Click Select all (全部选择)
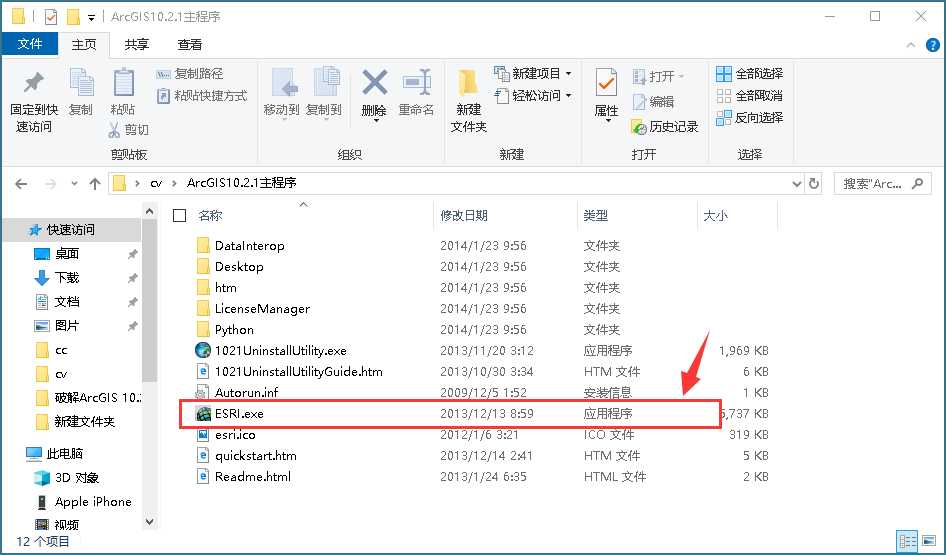 pyautogui.click(x=749, y=74)
